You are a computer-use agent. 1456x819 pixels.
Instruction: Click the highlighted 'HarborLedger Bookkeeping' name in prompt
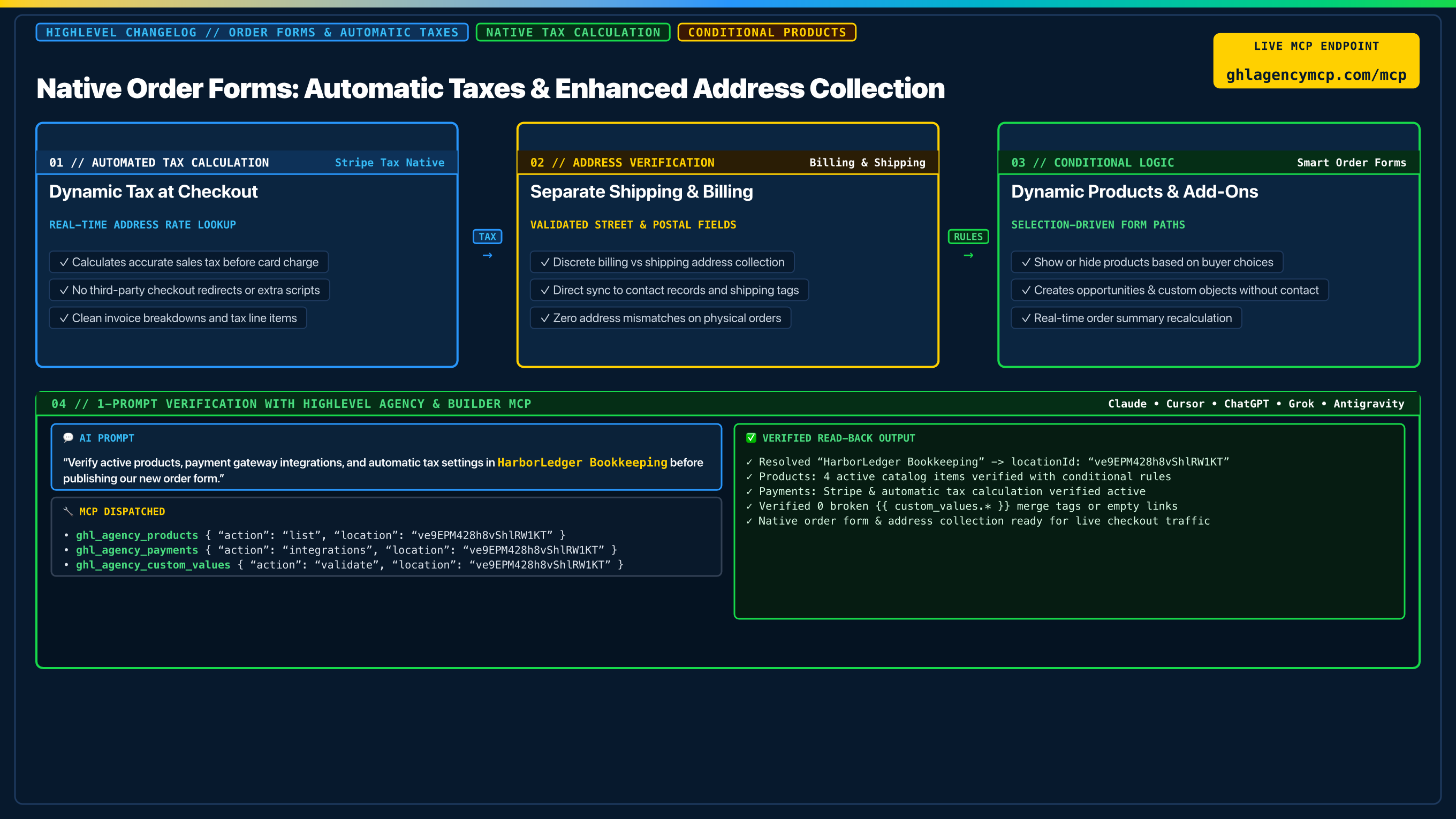click(x=582, y=462)
